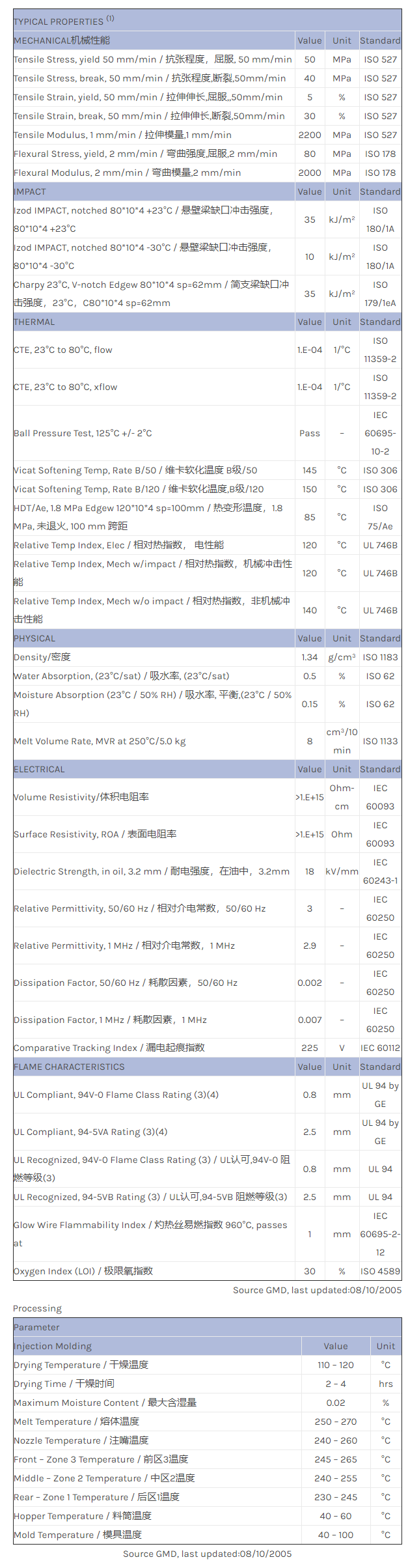
Task: Click the PHYSICAL section header
Action: pos(34,638)
